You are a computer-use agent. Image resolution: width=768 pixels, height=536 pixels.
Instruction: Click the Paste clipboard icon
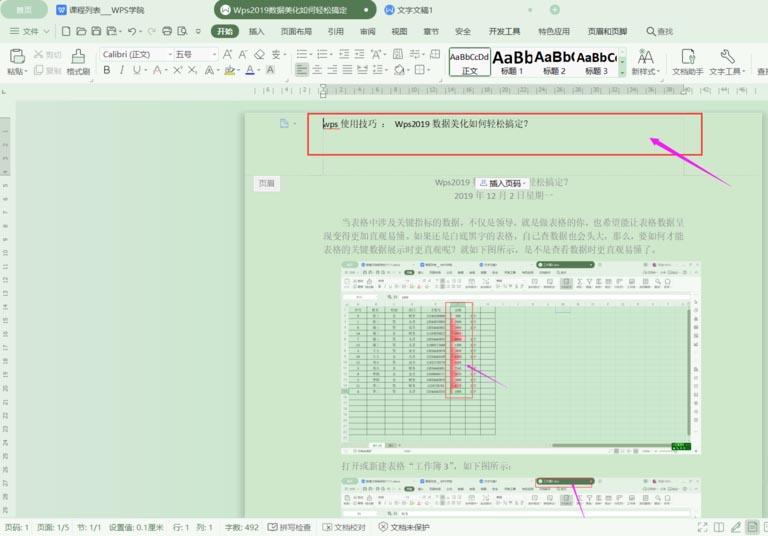17,56
